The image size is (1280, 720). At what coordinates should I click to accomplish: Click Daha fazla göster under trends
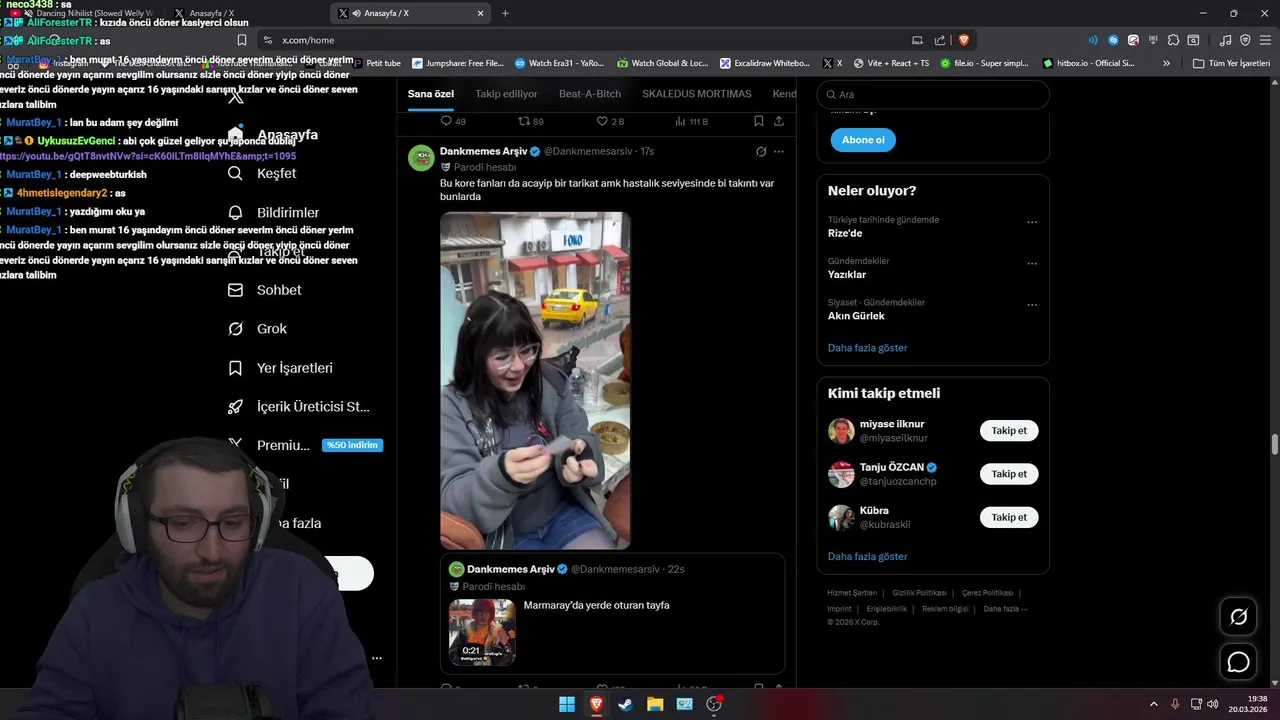pos(868,348)
